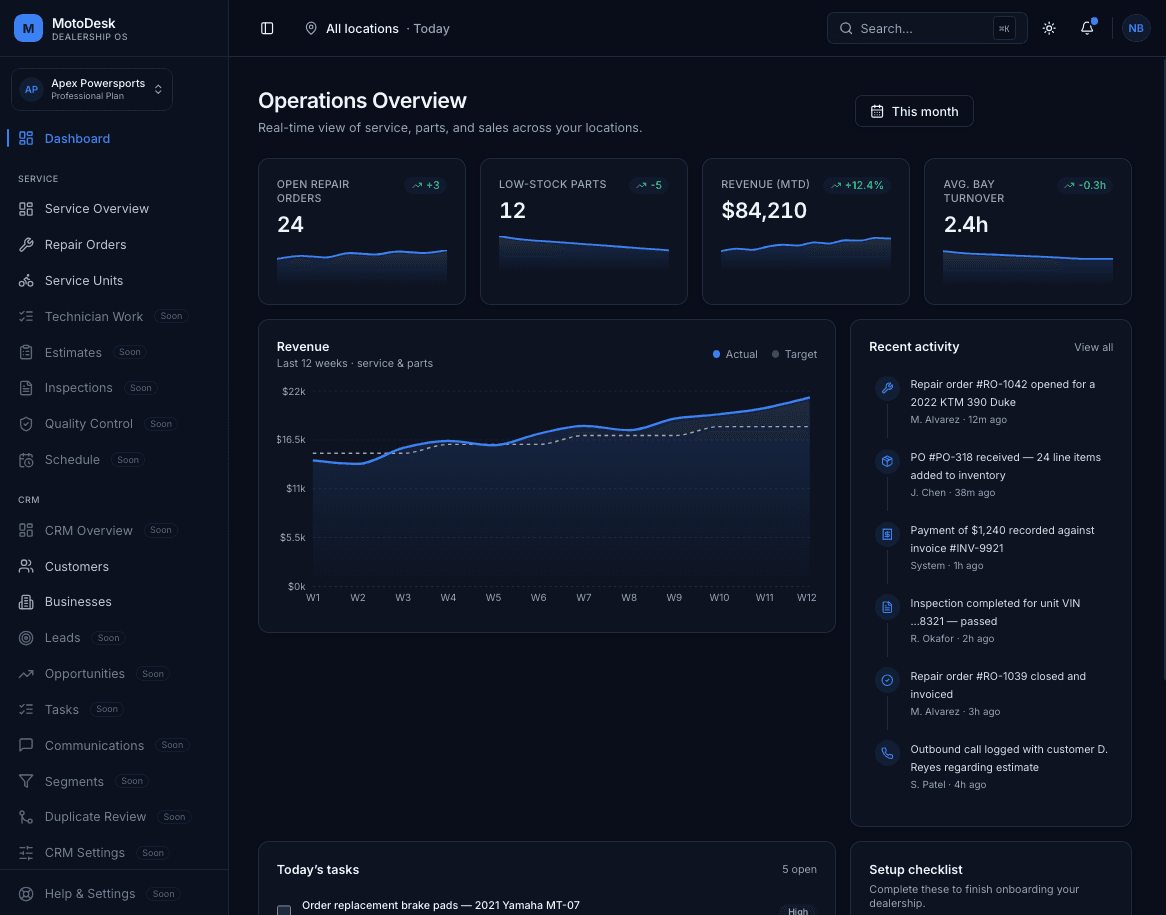Viewport: 1166px width, 915px height.
Task: Click the Search input field
Action: click(x=927, y=28)
